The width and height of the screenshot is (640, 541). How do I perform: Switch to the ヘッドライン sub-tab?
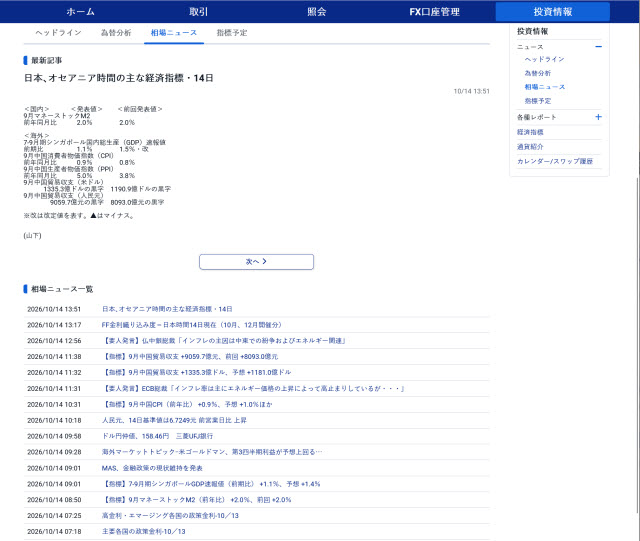coord(58,33)
